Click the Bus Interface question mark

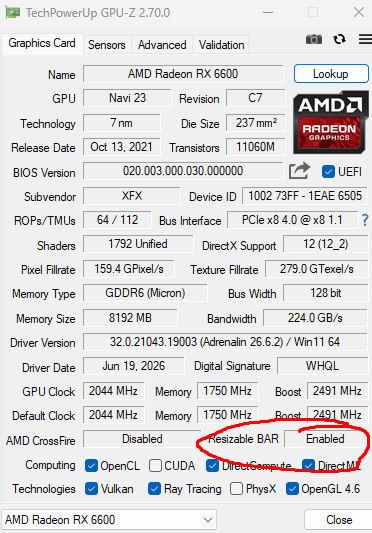[365, 220]
